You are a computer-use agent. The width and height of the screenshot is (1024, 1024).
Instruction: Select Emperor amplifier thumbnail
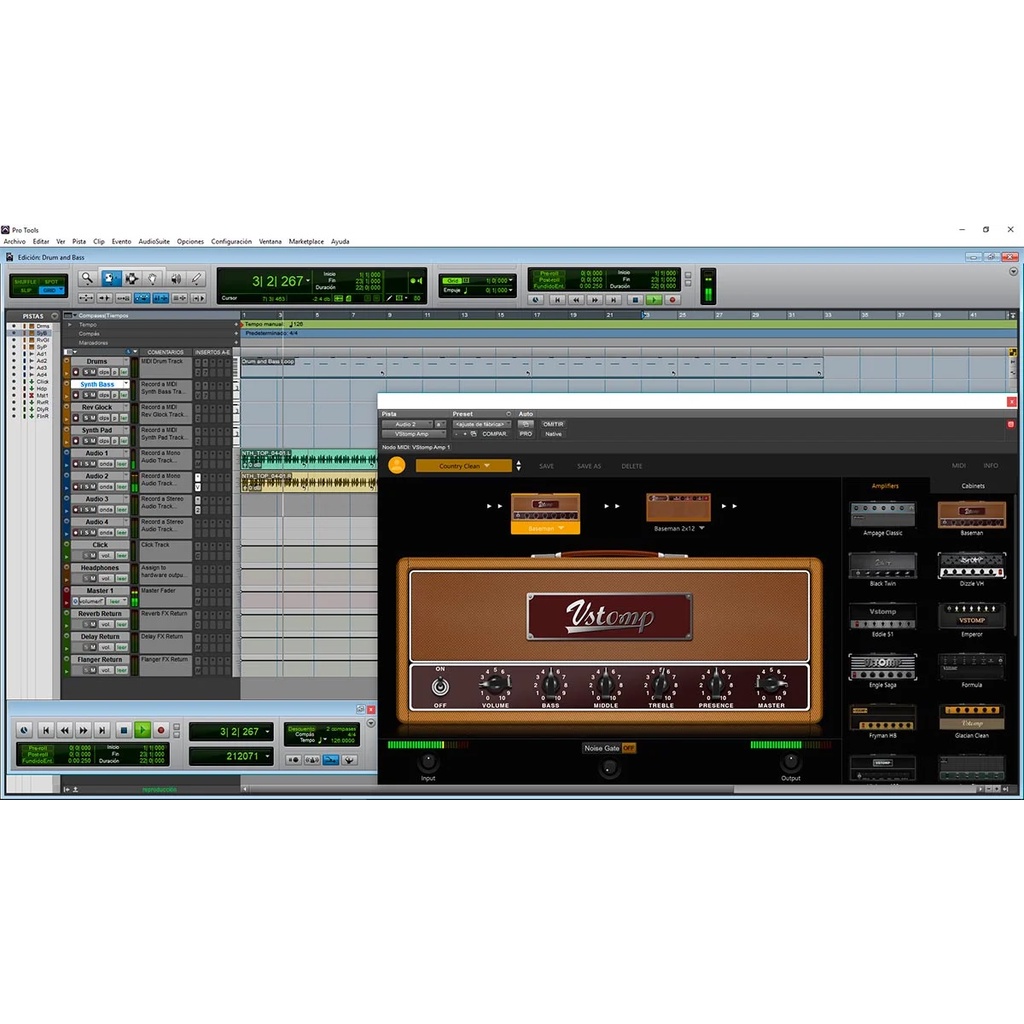pos(971,616)
